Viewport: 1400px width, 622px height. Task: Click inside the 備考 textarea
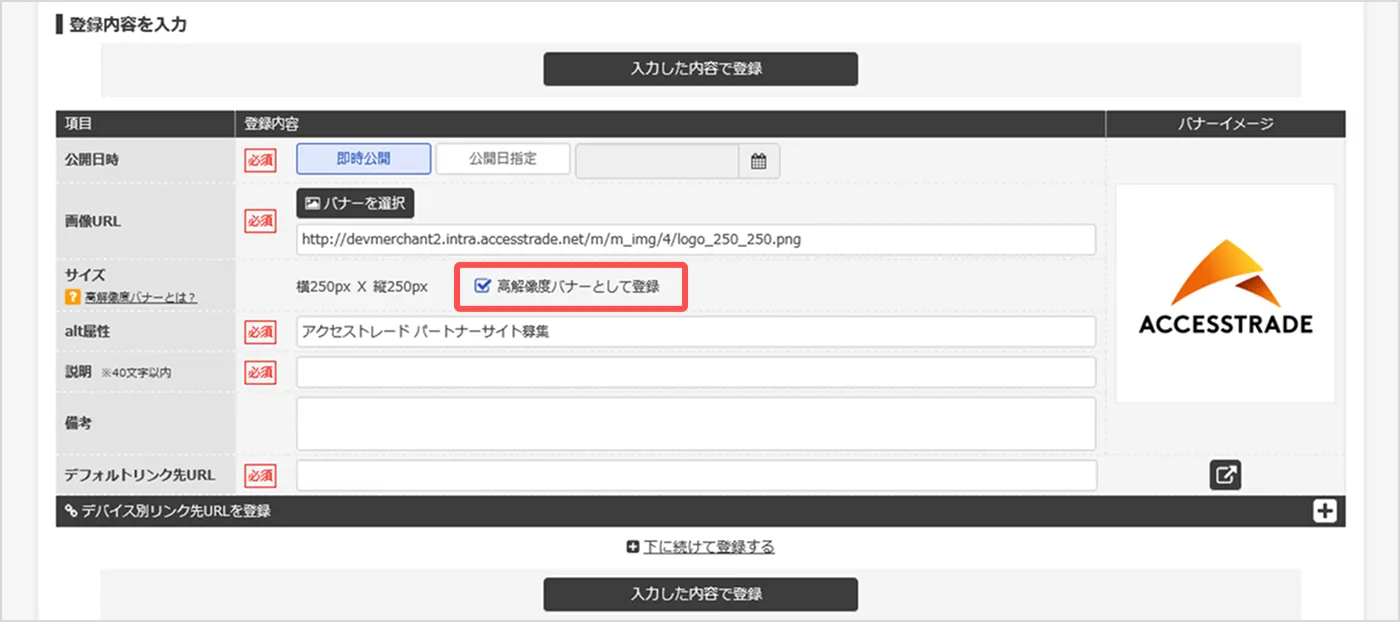tap(695, 424)
